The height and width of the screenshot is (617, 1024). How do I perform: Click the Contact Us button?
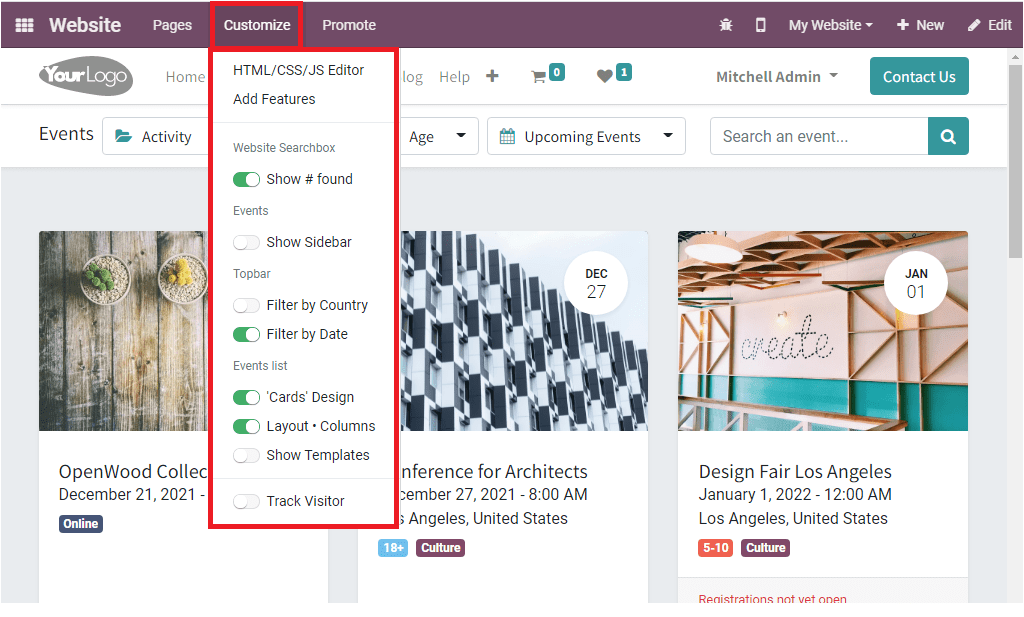919,75
